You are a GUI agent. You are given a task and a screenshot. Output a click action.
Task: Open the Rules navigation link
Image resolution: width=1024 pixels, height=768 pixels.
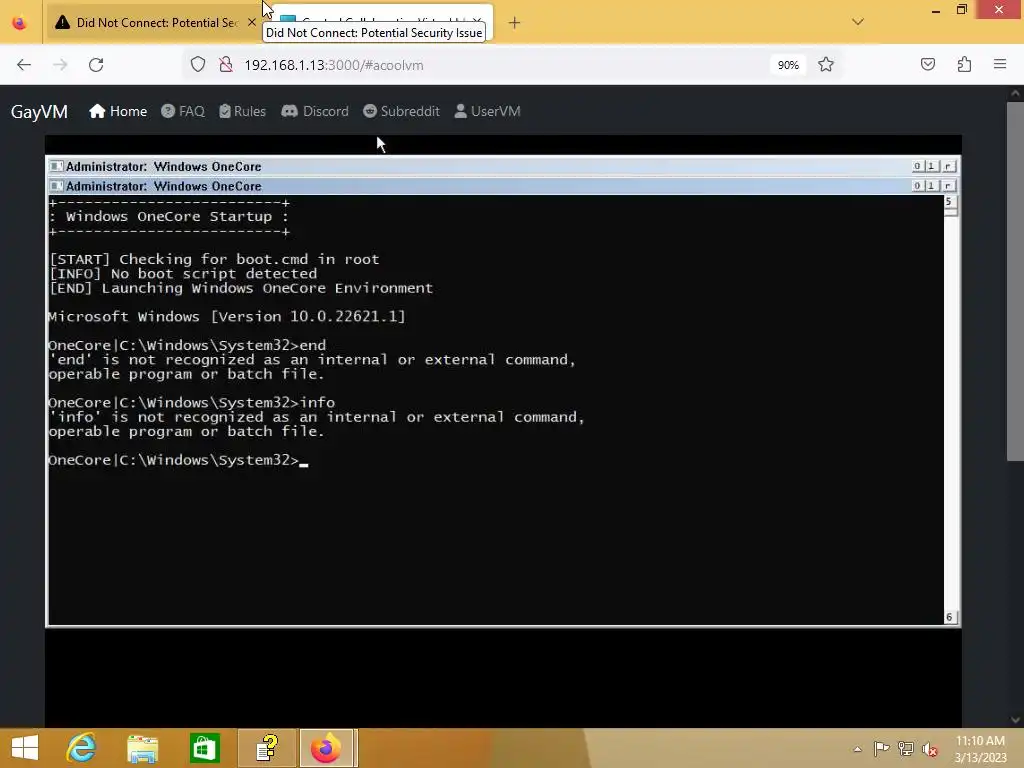click(x=242, y=111)
